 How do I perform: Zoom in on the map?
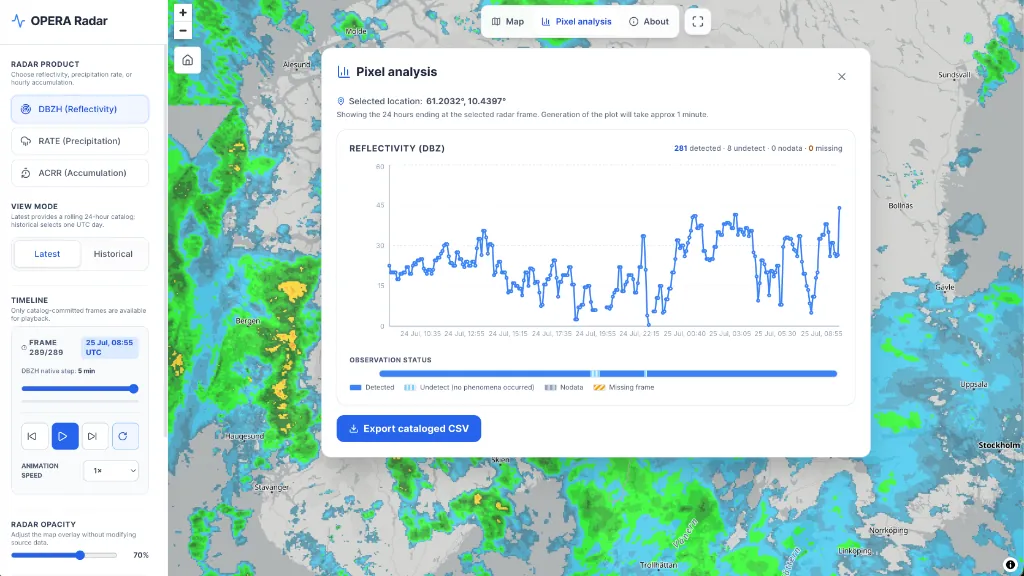point(183,12)
